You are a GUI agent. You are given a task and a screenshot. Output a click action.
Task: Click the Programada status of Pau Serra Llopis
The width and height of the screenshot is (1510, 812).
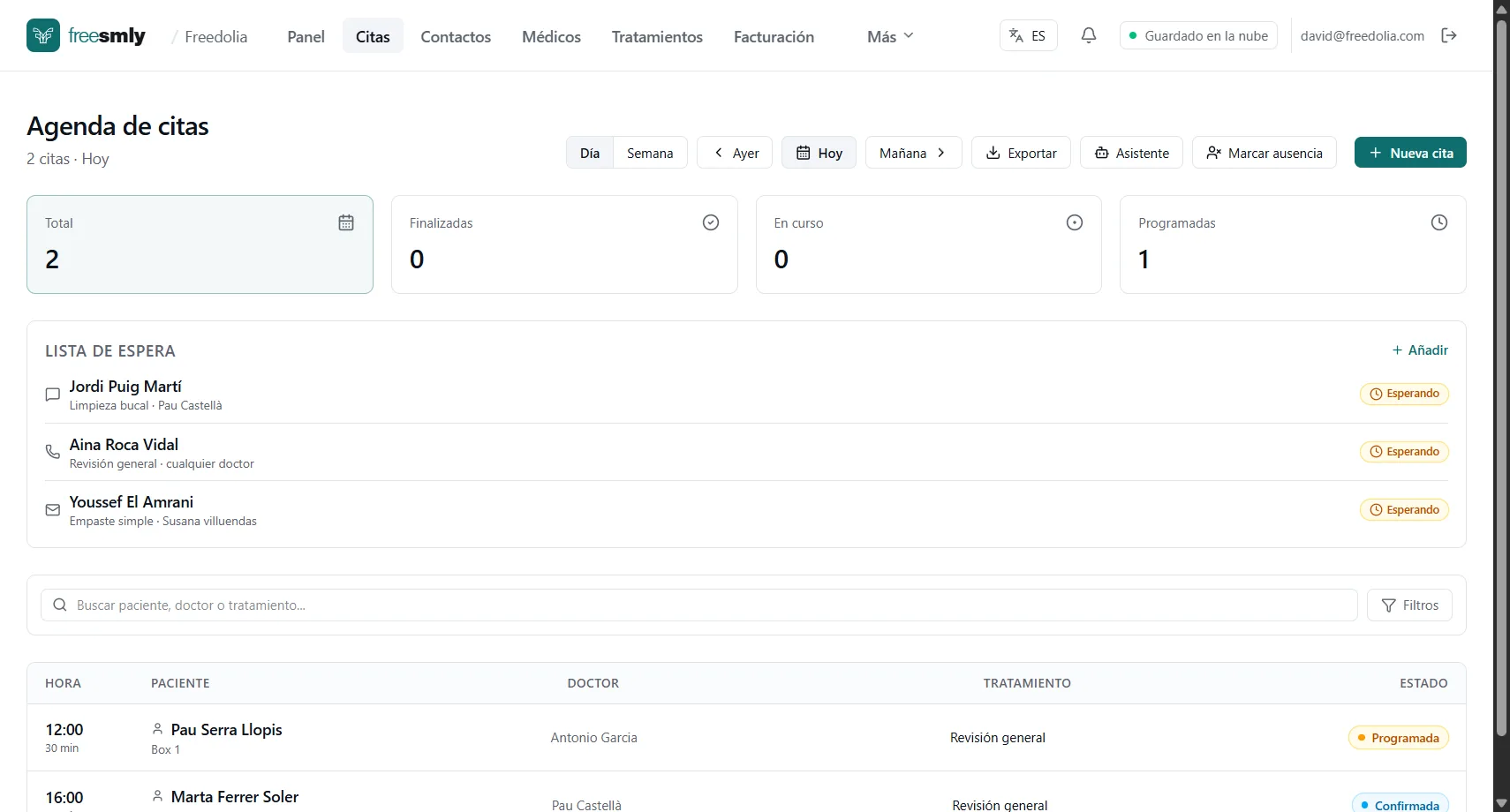pyautogui.click(x=1399, y=738)
